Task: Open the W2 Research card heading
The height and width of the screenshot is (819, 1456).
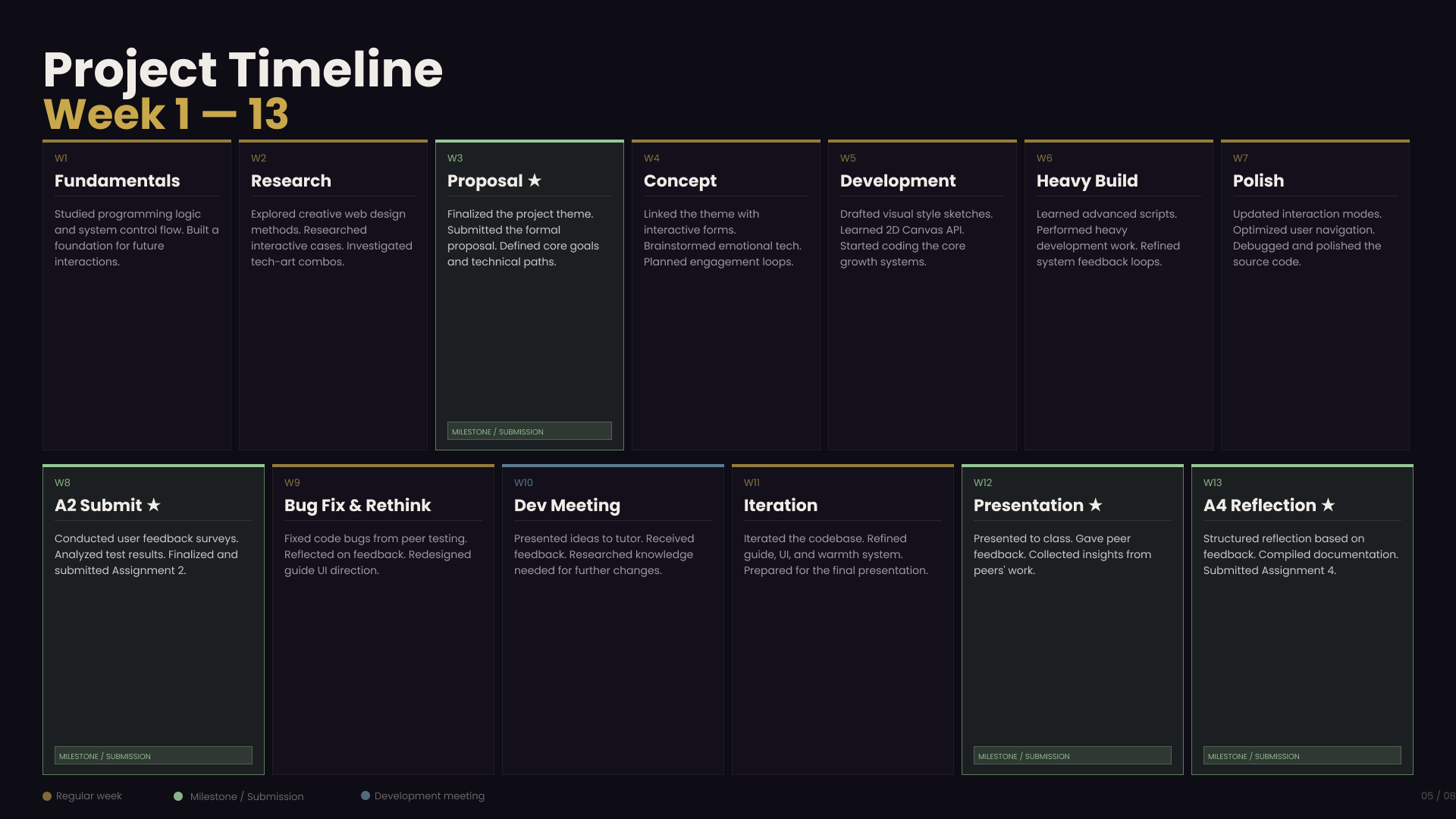Action: tap(291, 180)
